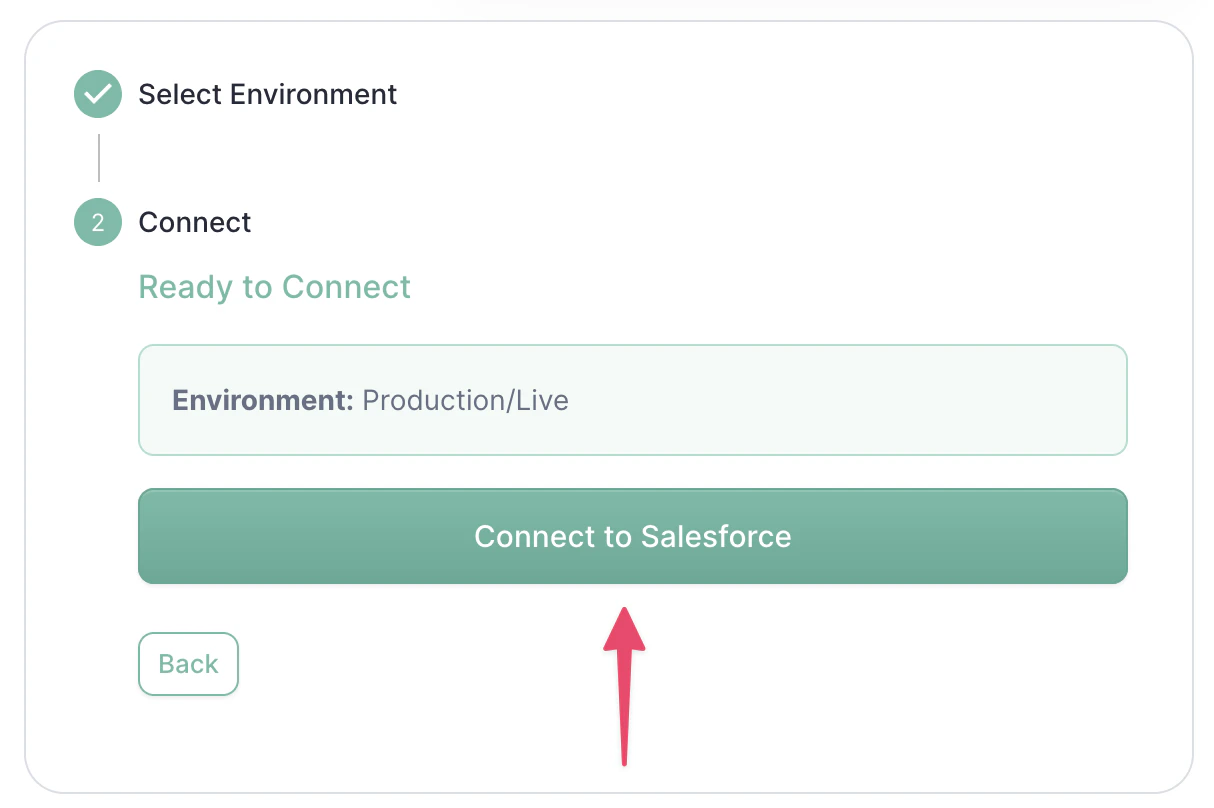Click the number 2 in step indicator
This screenshot has width=1214, height=808.
(x=98, y=222)
